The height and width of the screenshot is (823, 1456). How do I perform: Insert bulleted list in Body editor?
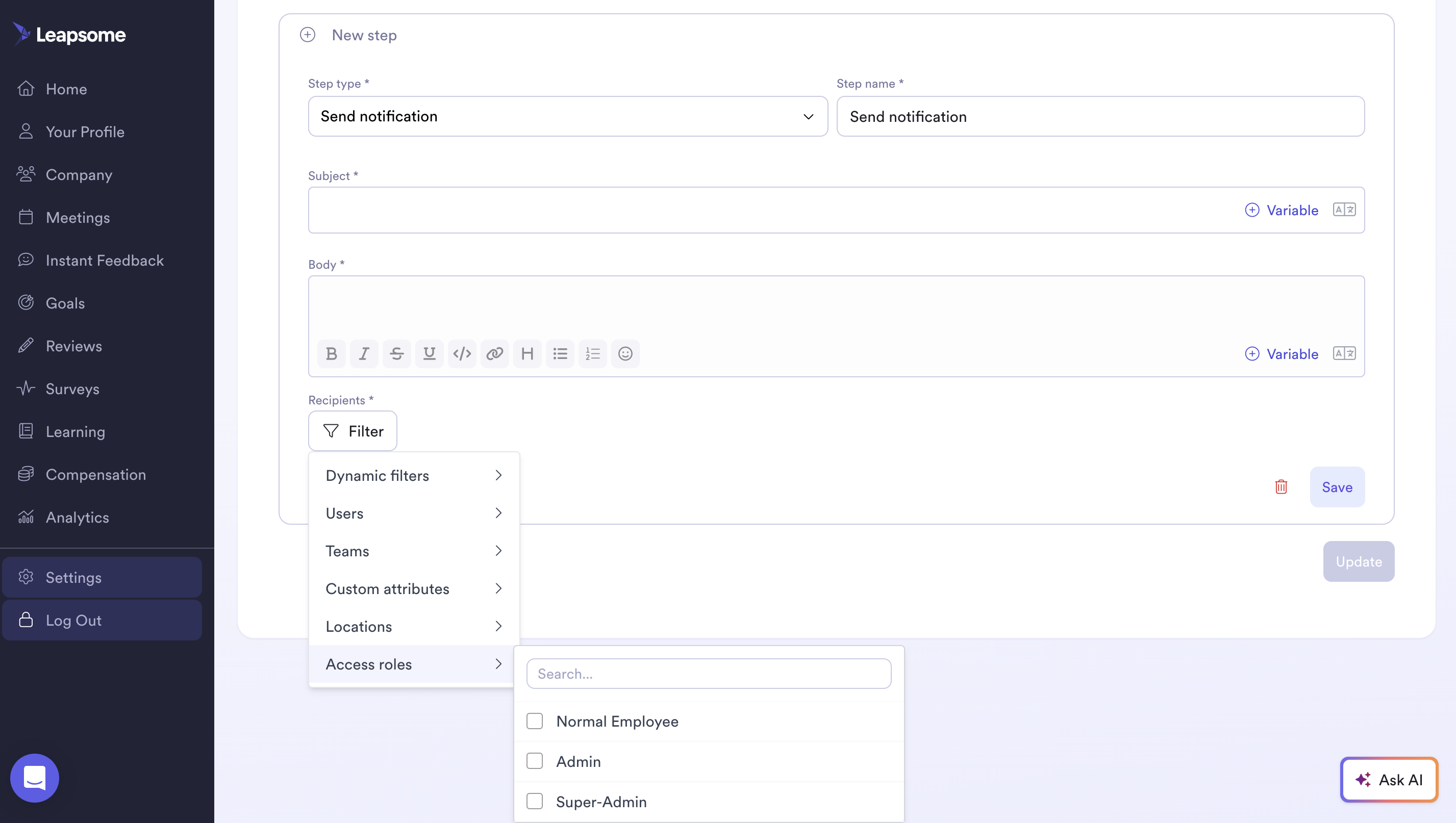[560, 354]
